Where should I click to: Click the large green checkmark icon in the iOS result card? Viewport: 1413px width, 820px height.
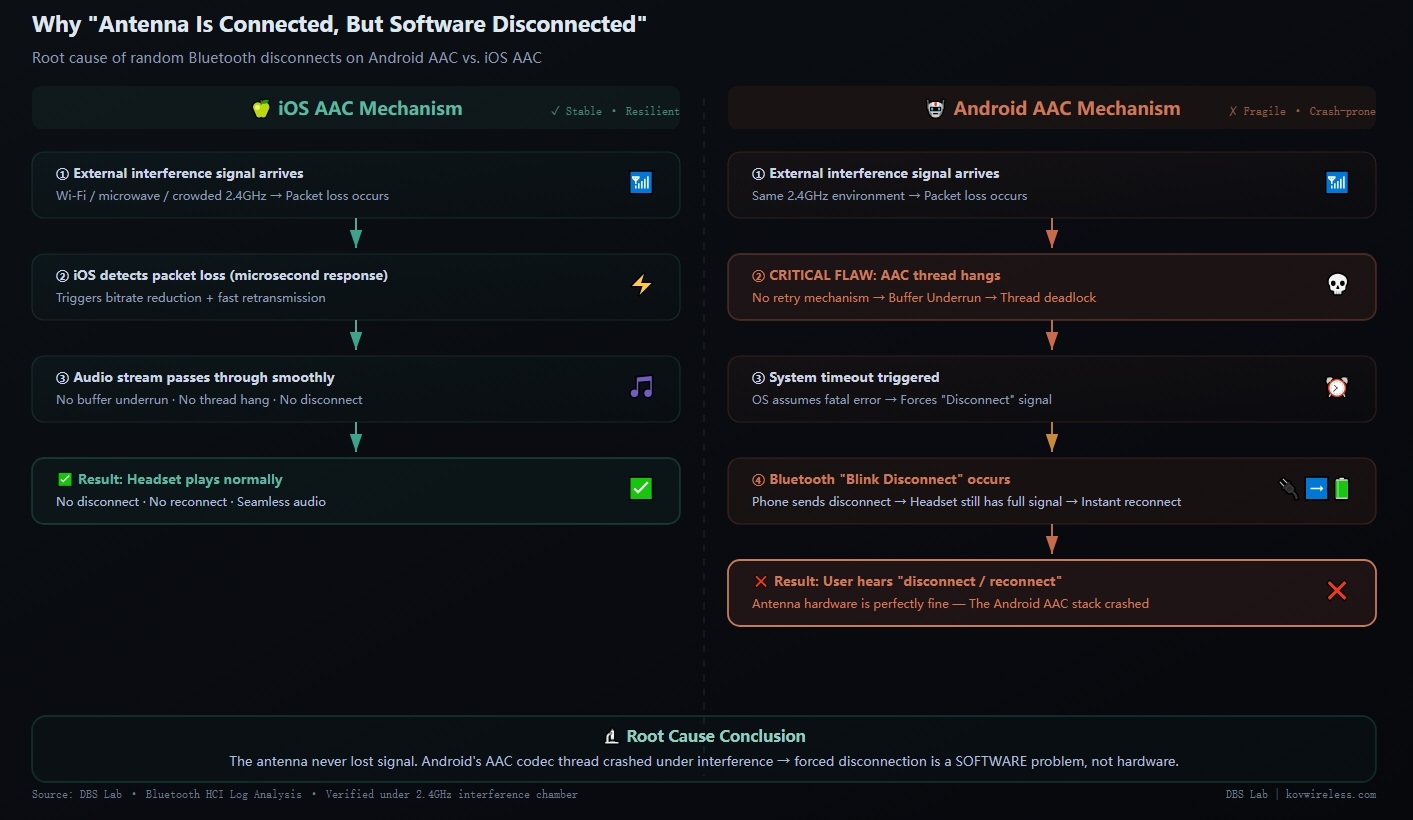pos(641,489)
